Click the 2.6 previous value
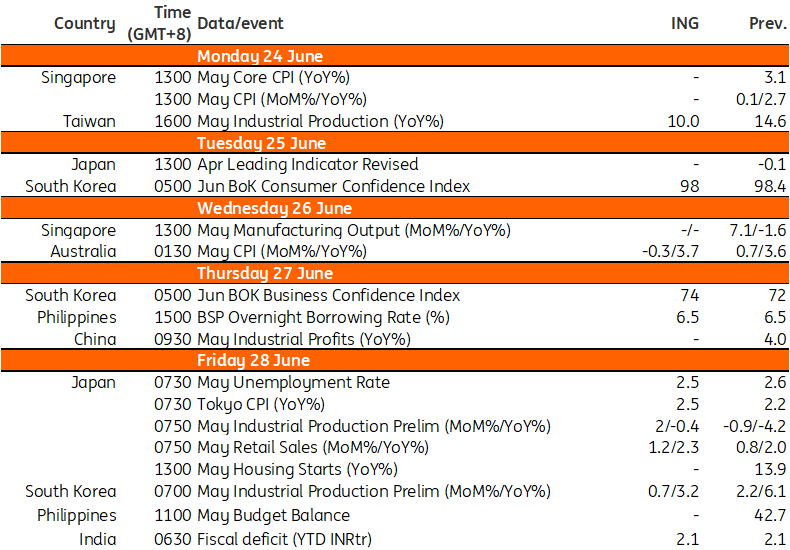 point(776,382)
